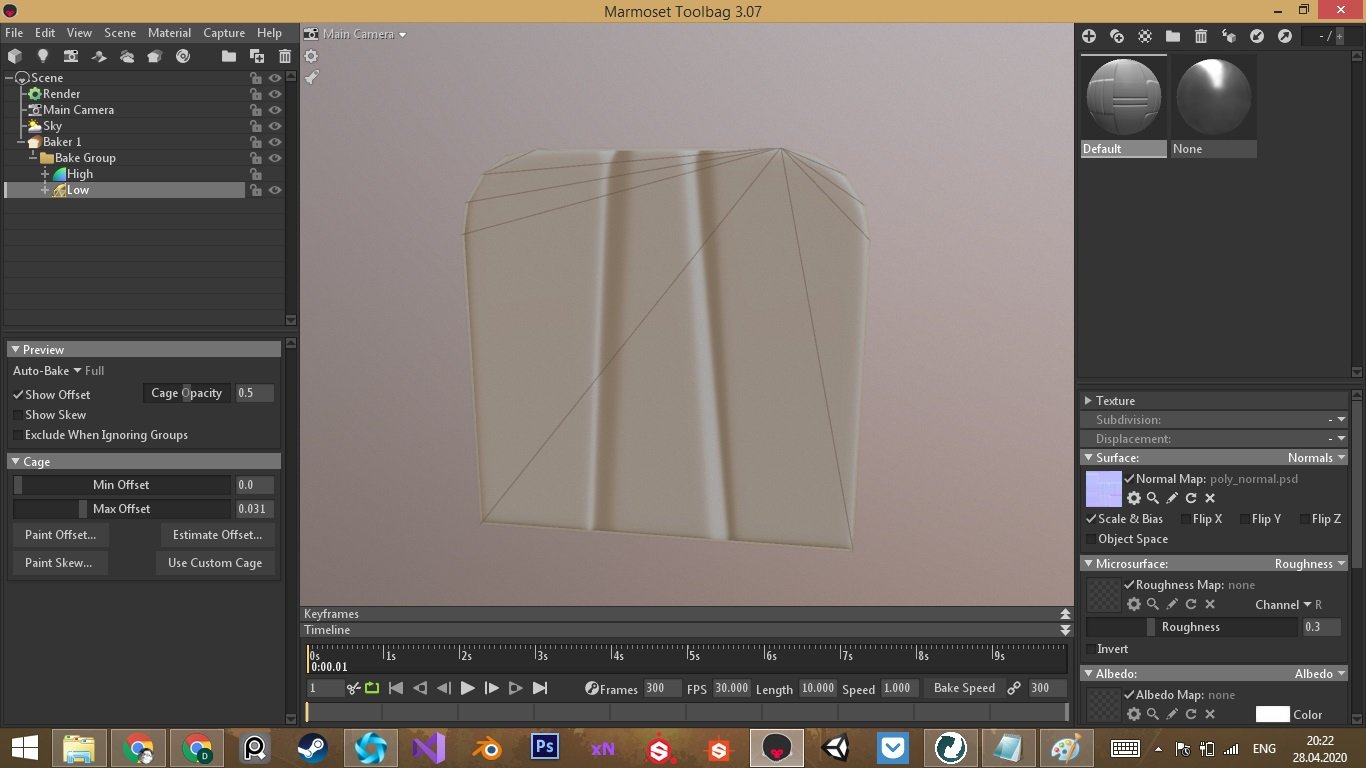Add a new camera to the scene
Viewport: 1366px width, 768px height.
[x=71, y=56]
